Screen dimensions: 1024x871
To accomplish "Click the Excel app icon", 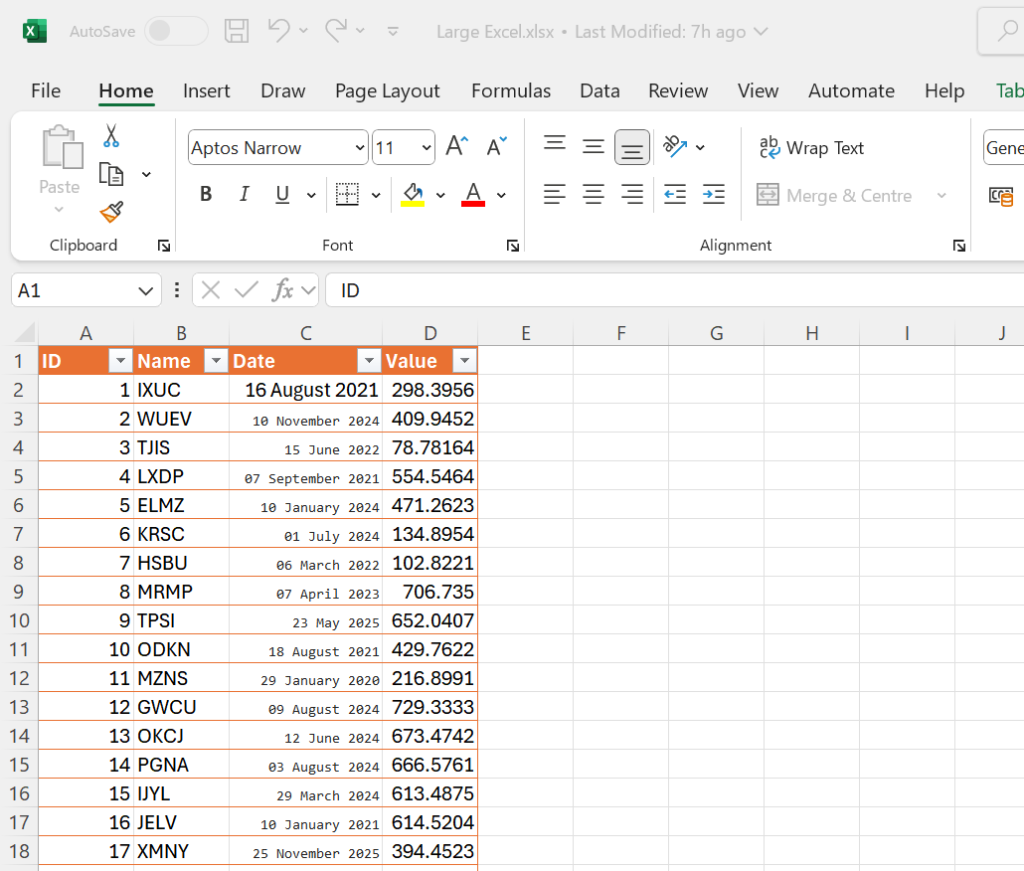I will (x=34, y=31).
